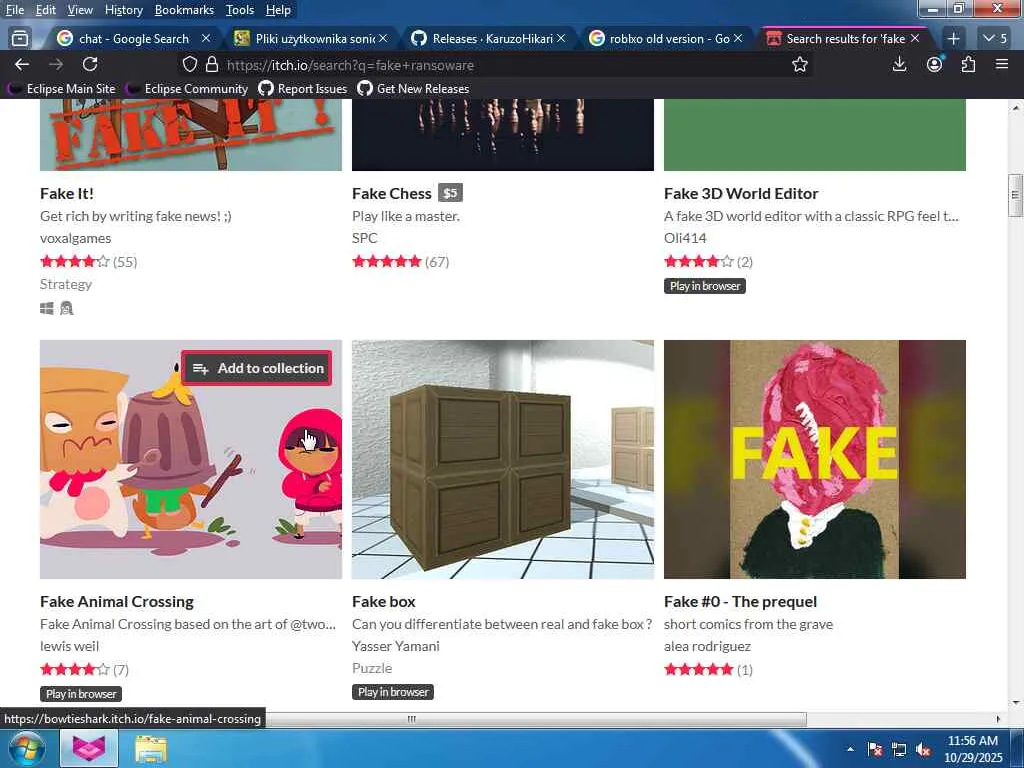
Task: Bookmark this page with the star
Action: (799, 64)
